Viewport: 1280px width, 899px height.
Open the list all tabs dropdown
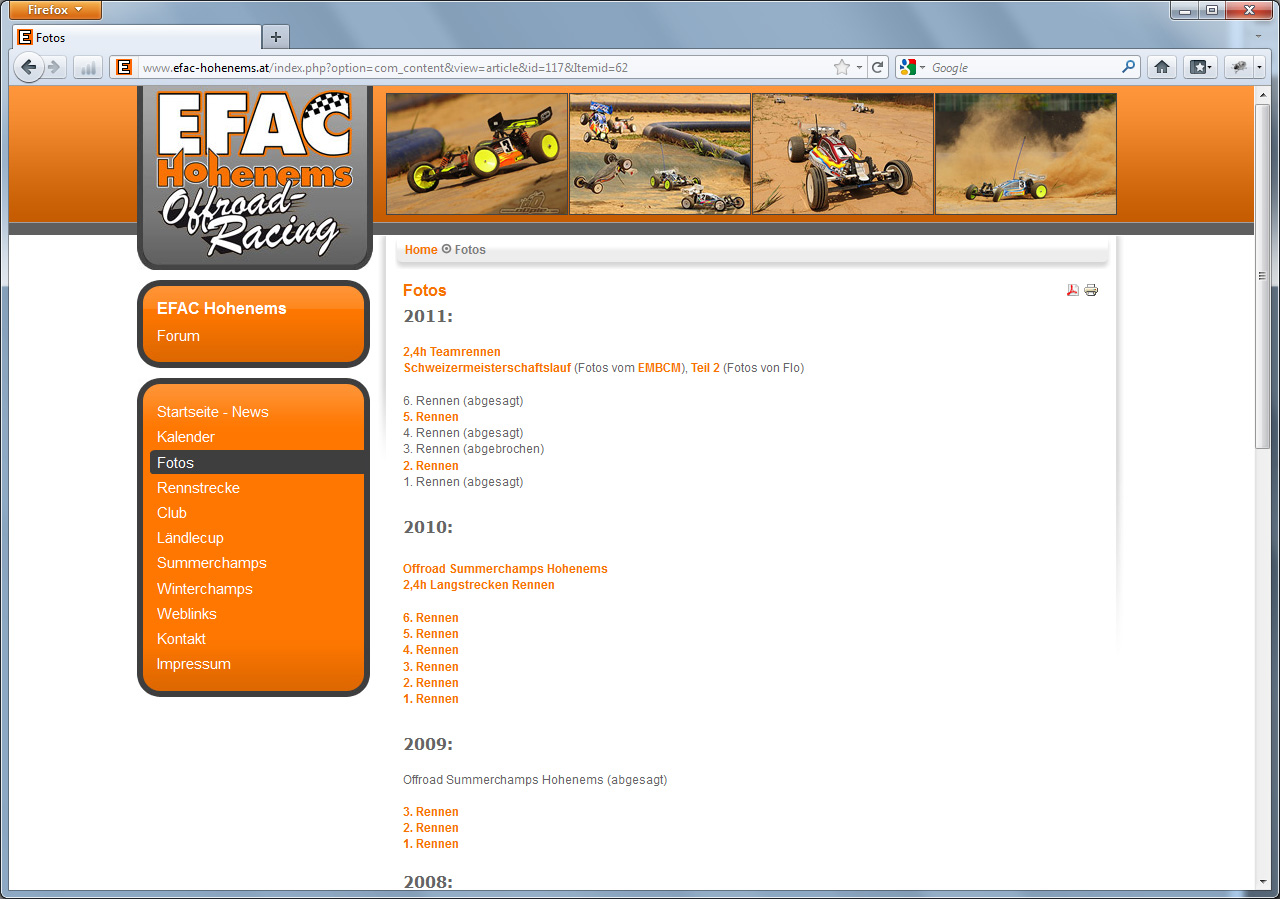click(1258, 36)
